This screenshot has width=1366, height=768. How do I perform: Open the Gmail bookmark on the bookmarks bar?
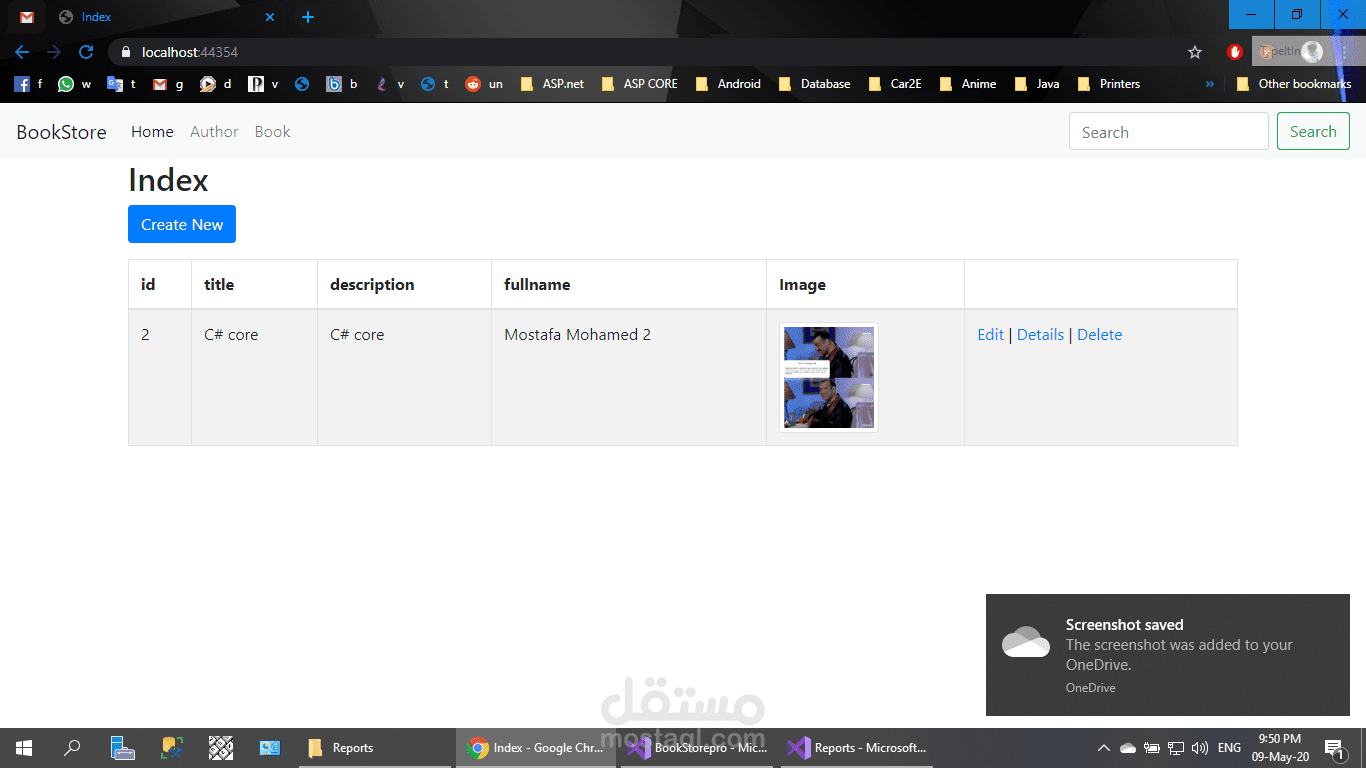point(166,84)
